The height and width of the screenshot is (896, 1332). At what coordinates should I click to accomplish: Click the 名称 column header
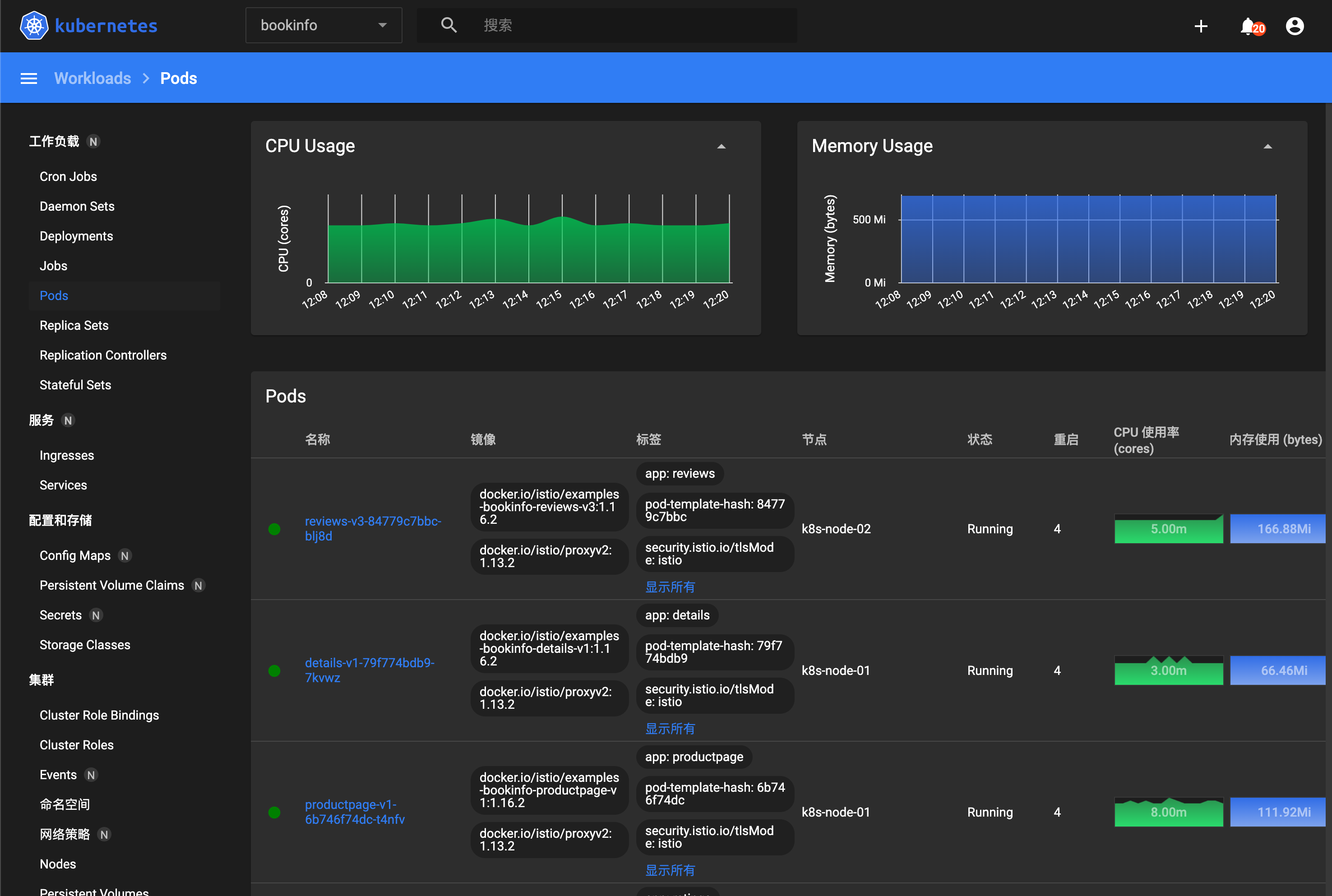point(317,439)
